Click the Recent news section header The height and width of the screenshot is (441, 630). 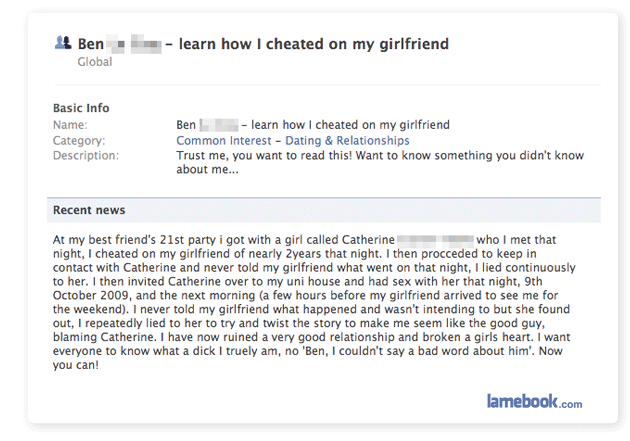click(x=89, y=210)
